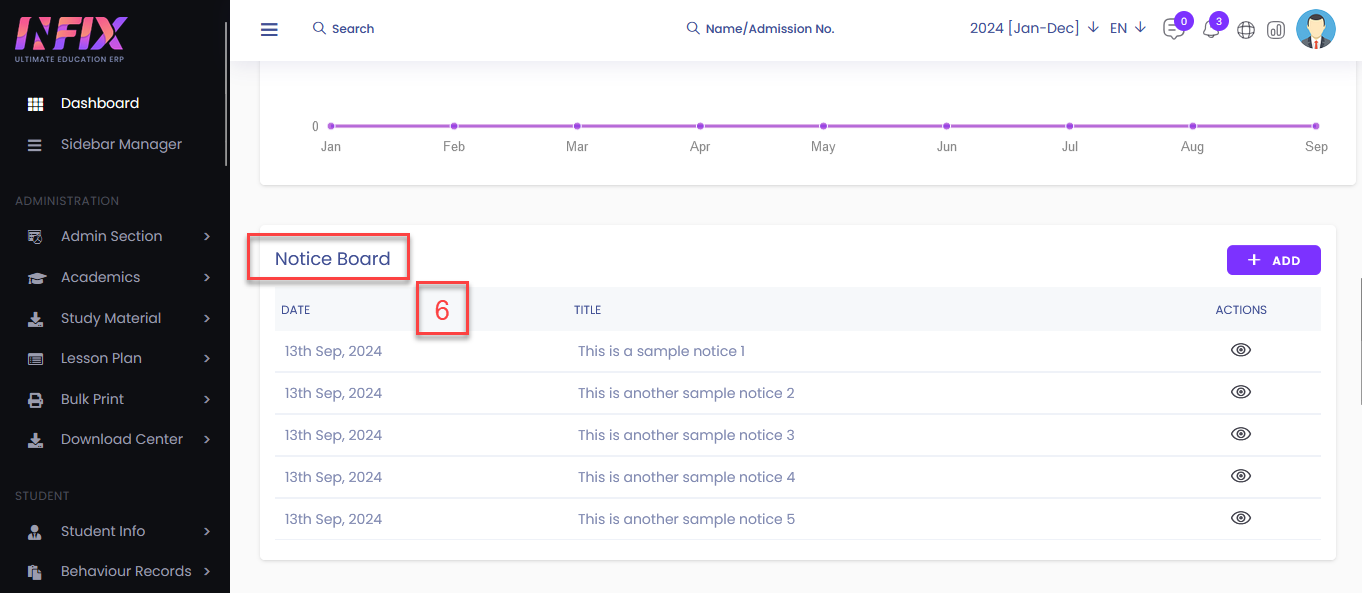Click the Sidebar Manager list icon

[35, 145]
